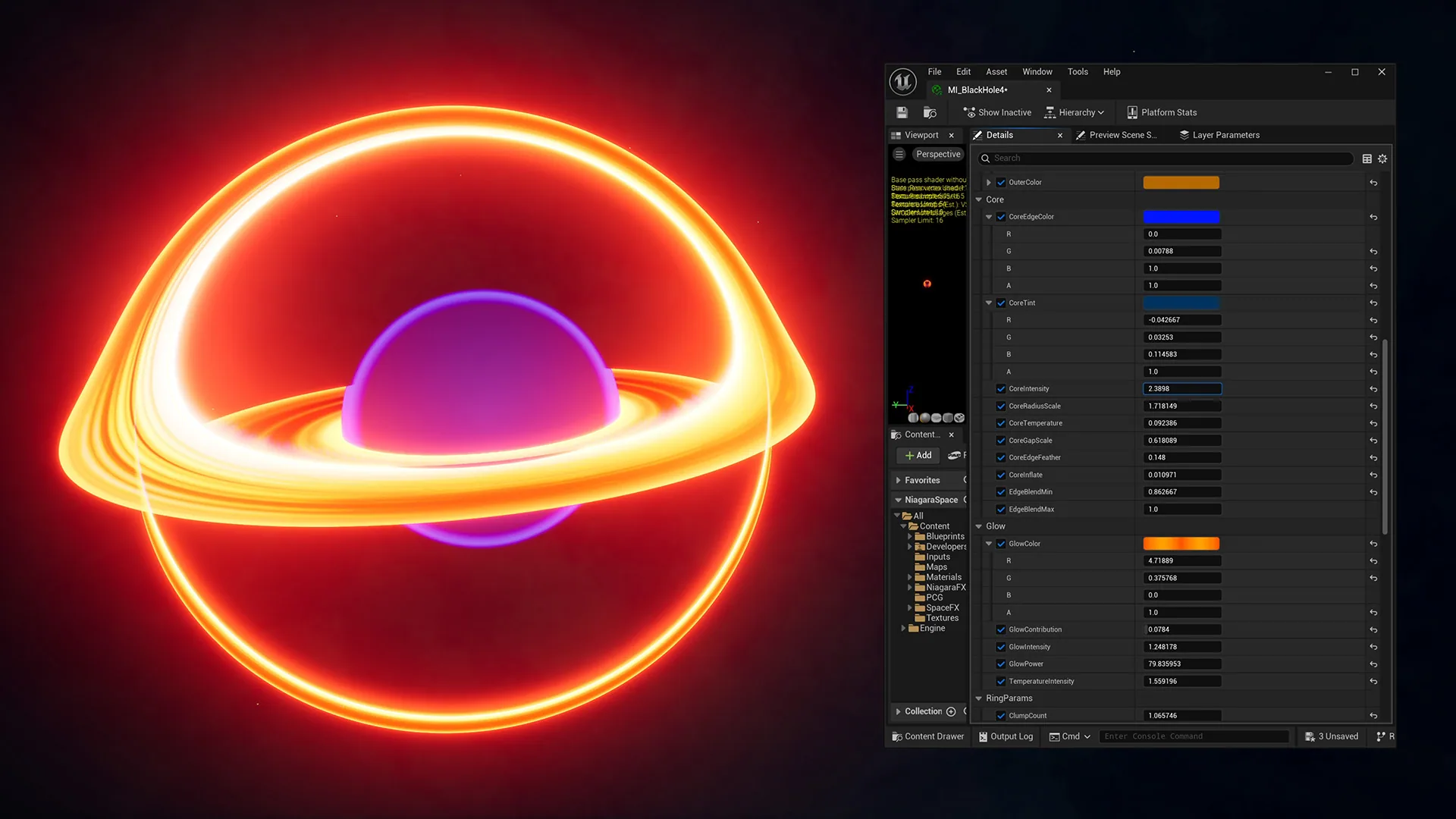This screenshot has width=1456, height=819.
Task: Expand the Favorites section
Action: pos(899,481)
